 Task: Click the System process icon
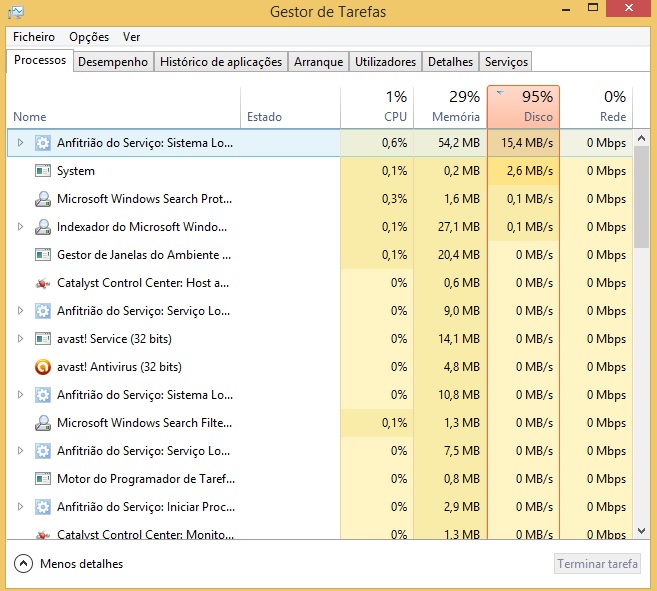[43, 171]
